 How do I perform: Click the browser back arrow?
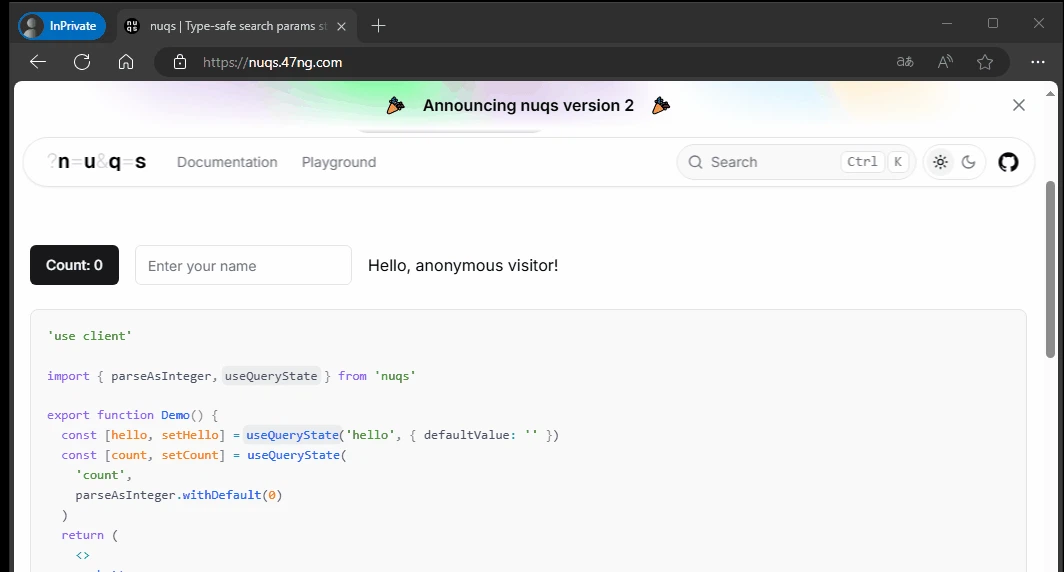click(38, 62)
